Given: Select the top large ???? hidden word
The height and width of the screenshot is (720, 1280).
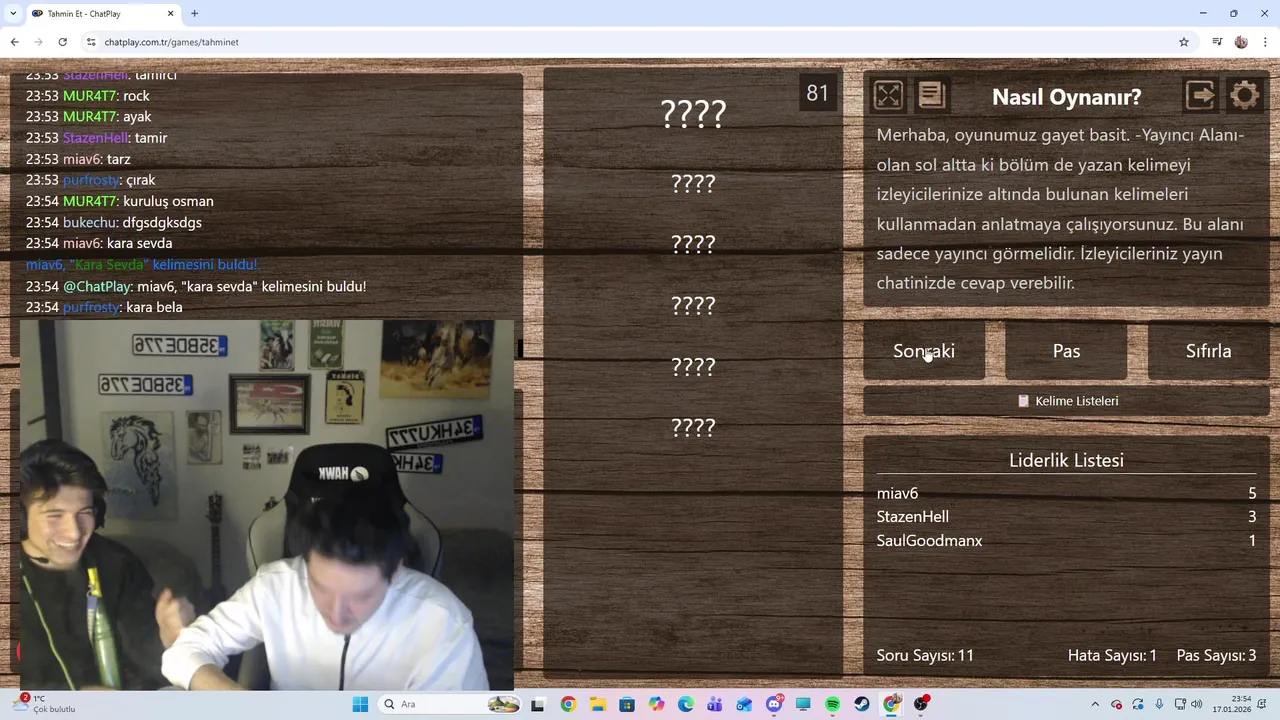Looking at the screenshot, I should [x=693, y=113].
